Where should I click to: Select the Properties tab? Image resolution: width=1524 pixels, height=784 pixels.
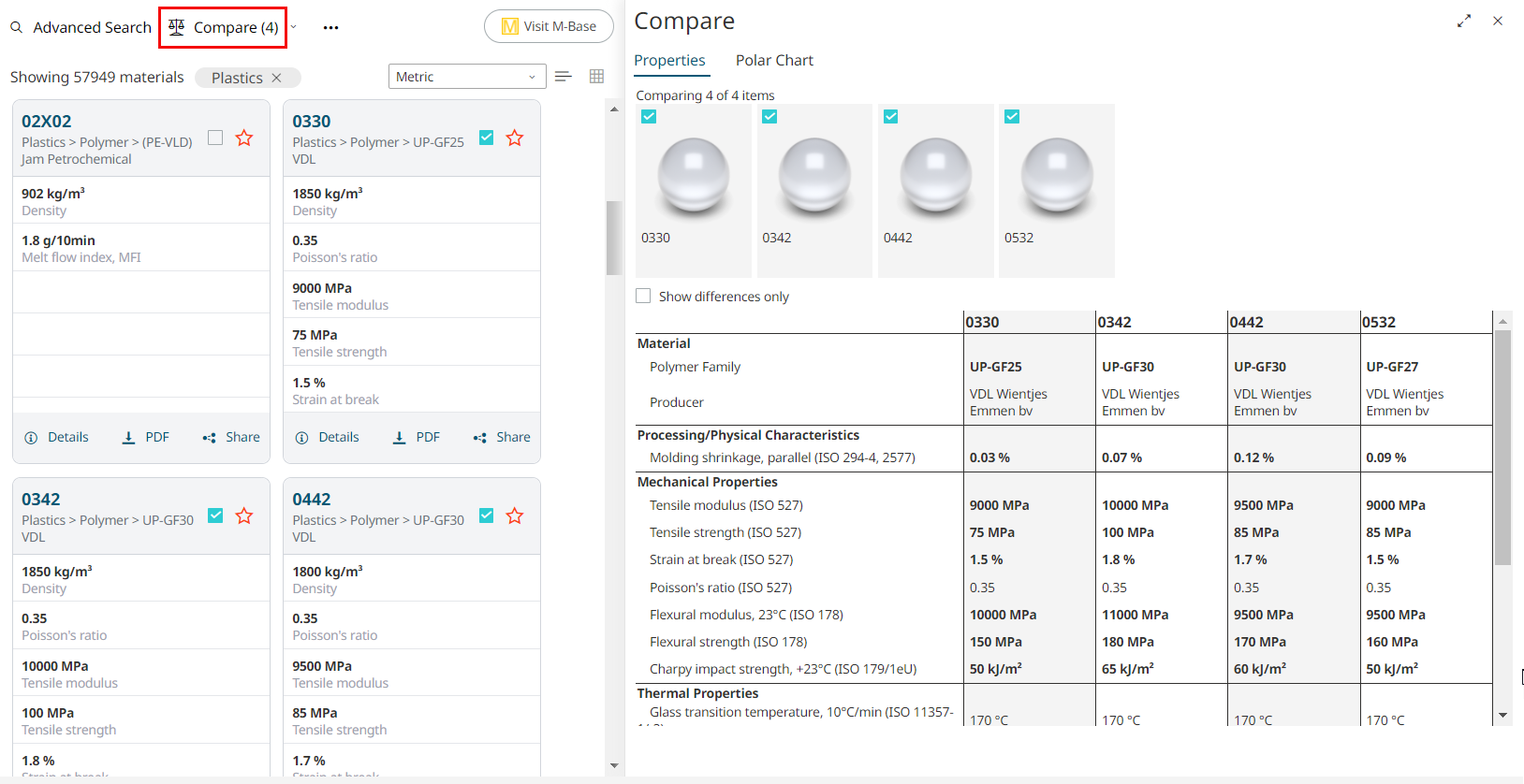670,60
